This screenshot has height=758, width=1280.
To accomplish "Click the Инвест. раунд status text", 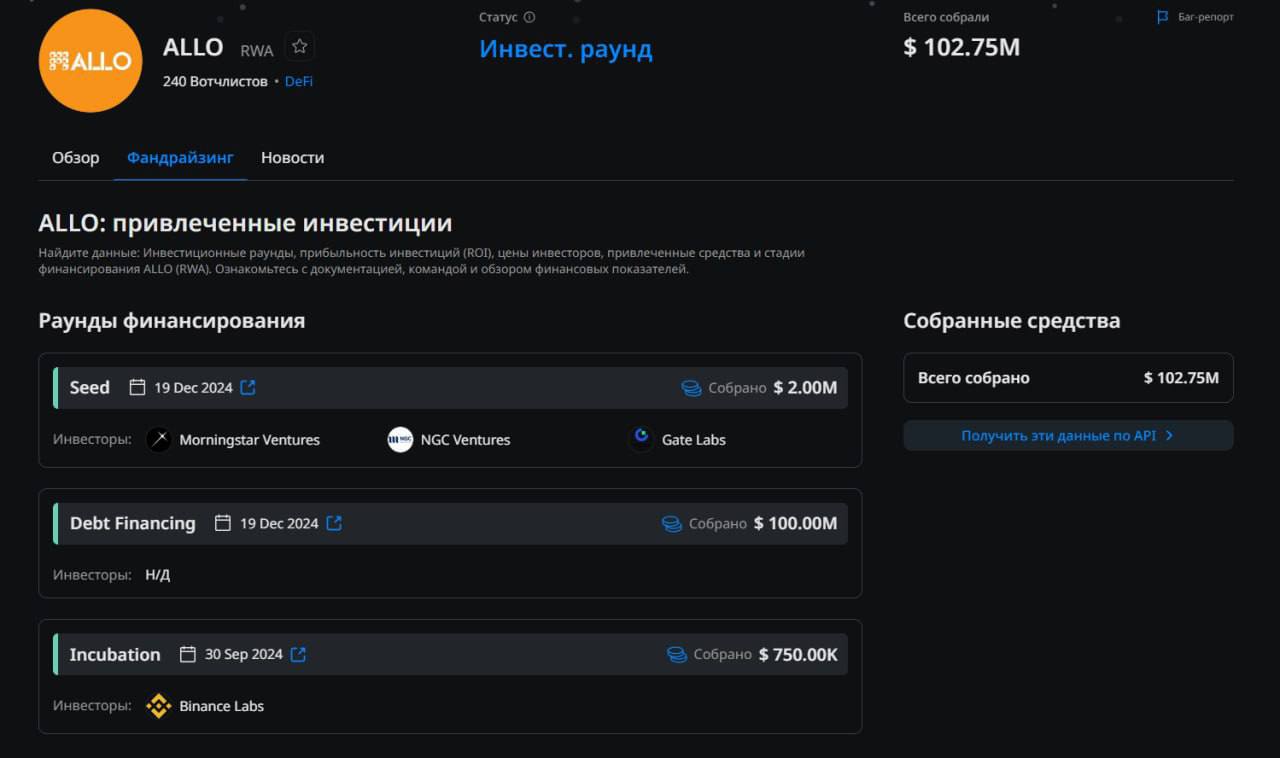I will (x=565, y=49).
